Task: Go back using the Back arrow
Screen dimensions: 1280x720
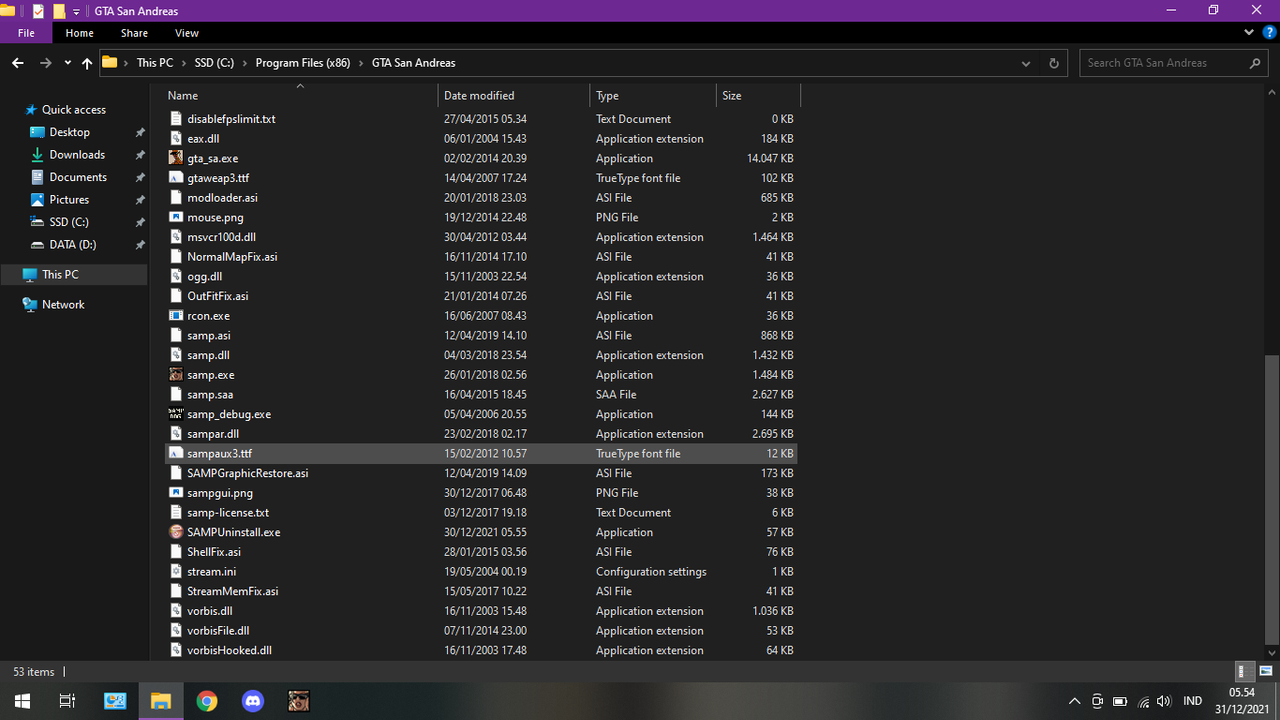Action: point(18,63)
